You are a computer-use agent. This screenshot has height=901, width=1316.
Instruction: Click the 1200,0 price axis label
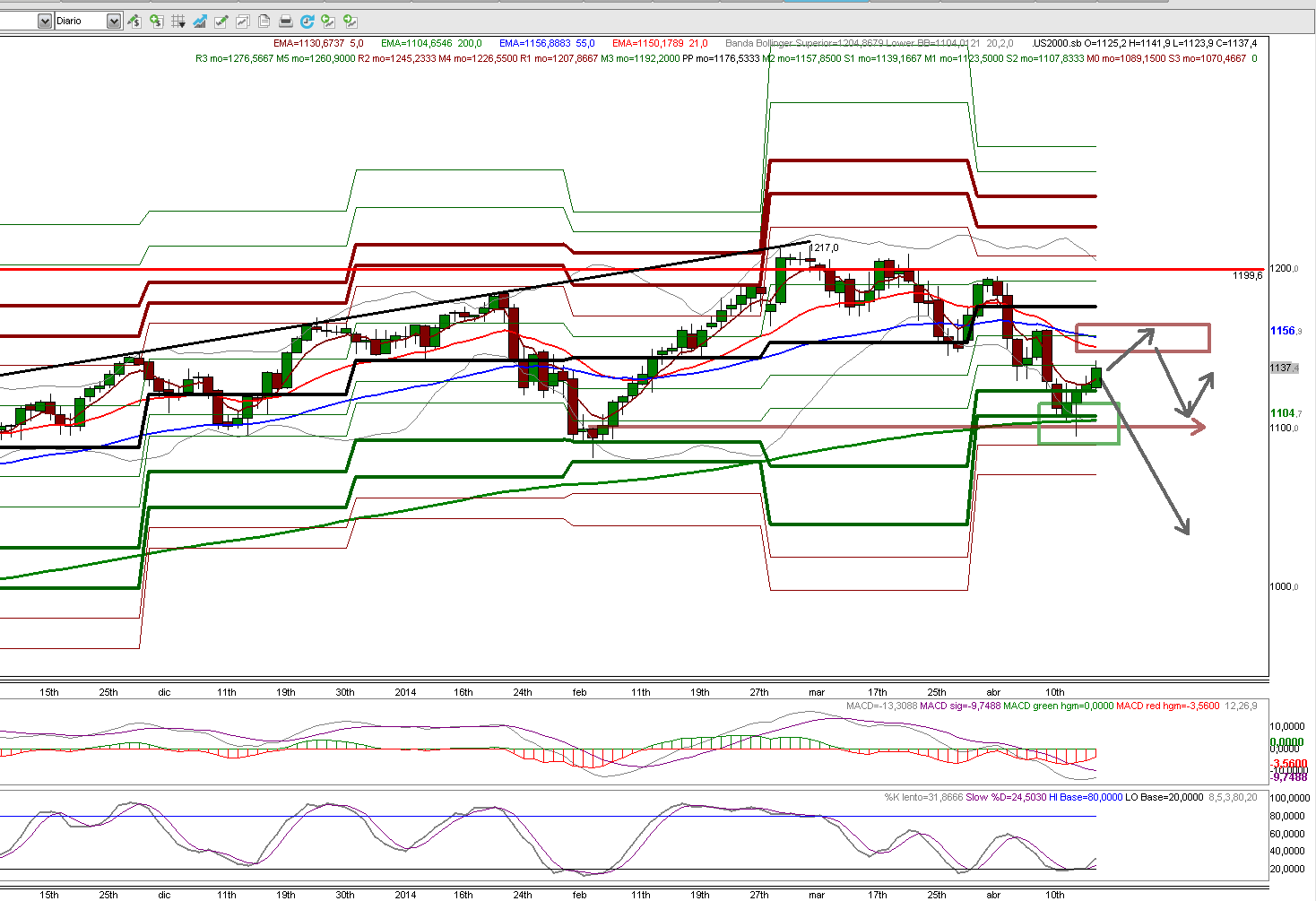coord(1285,268)
